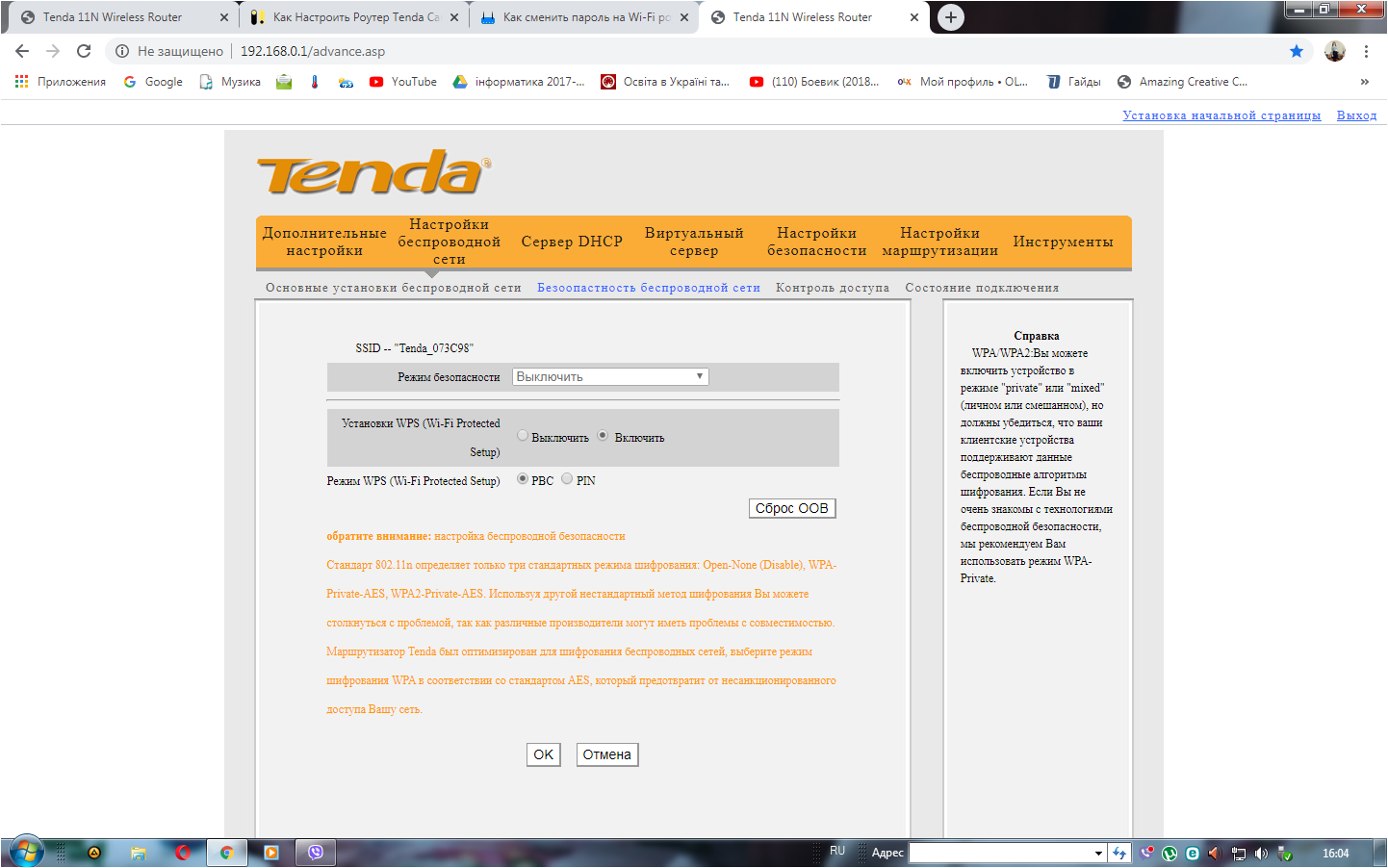
Task: Click the 'Выход' link
Action: click(x=1356, y=115)
